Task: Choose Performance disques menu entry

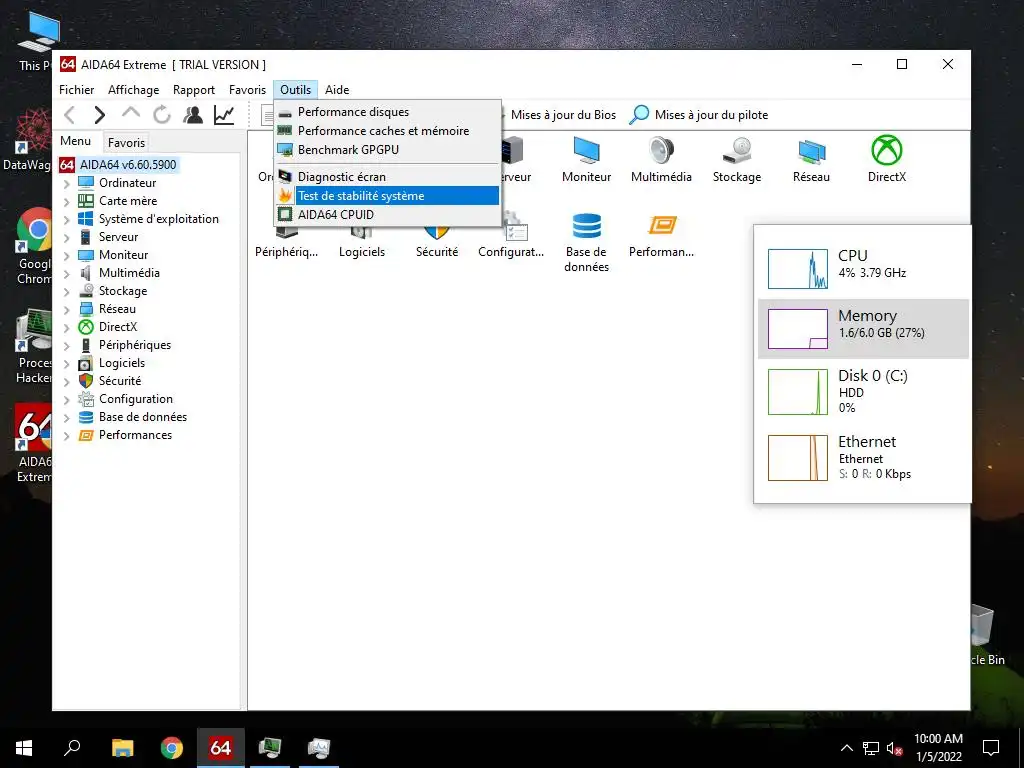Action: [388, 112]
